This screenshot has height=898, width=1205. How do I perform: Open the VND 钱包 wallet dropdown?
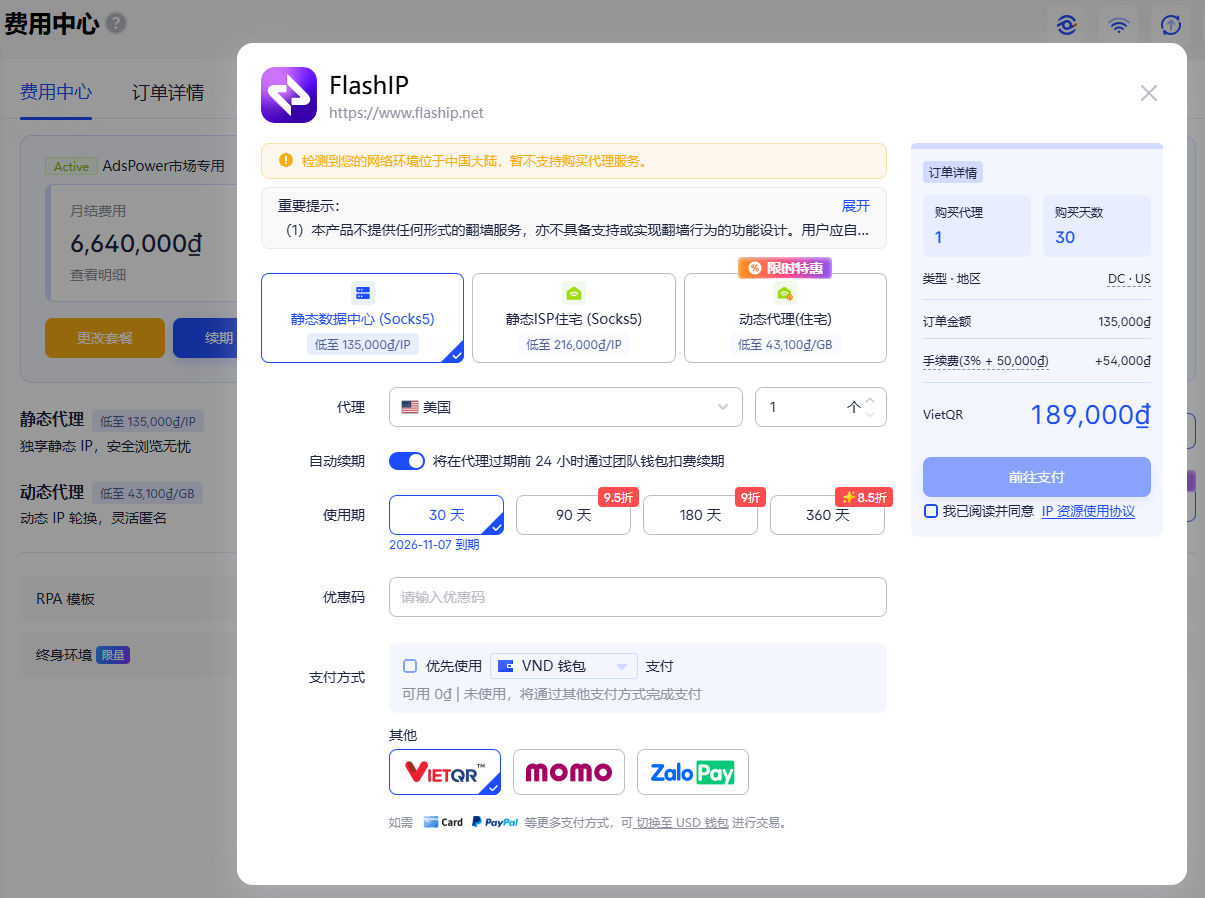pos(564,666)
